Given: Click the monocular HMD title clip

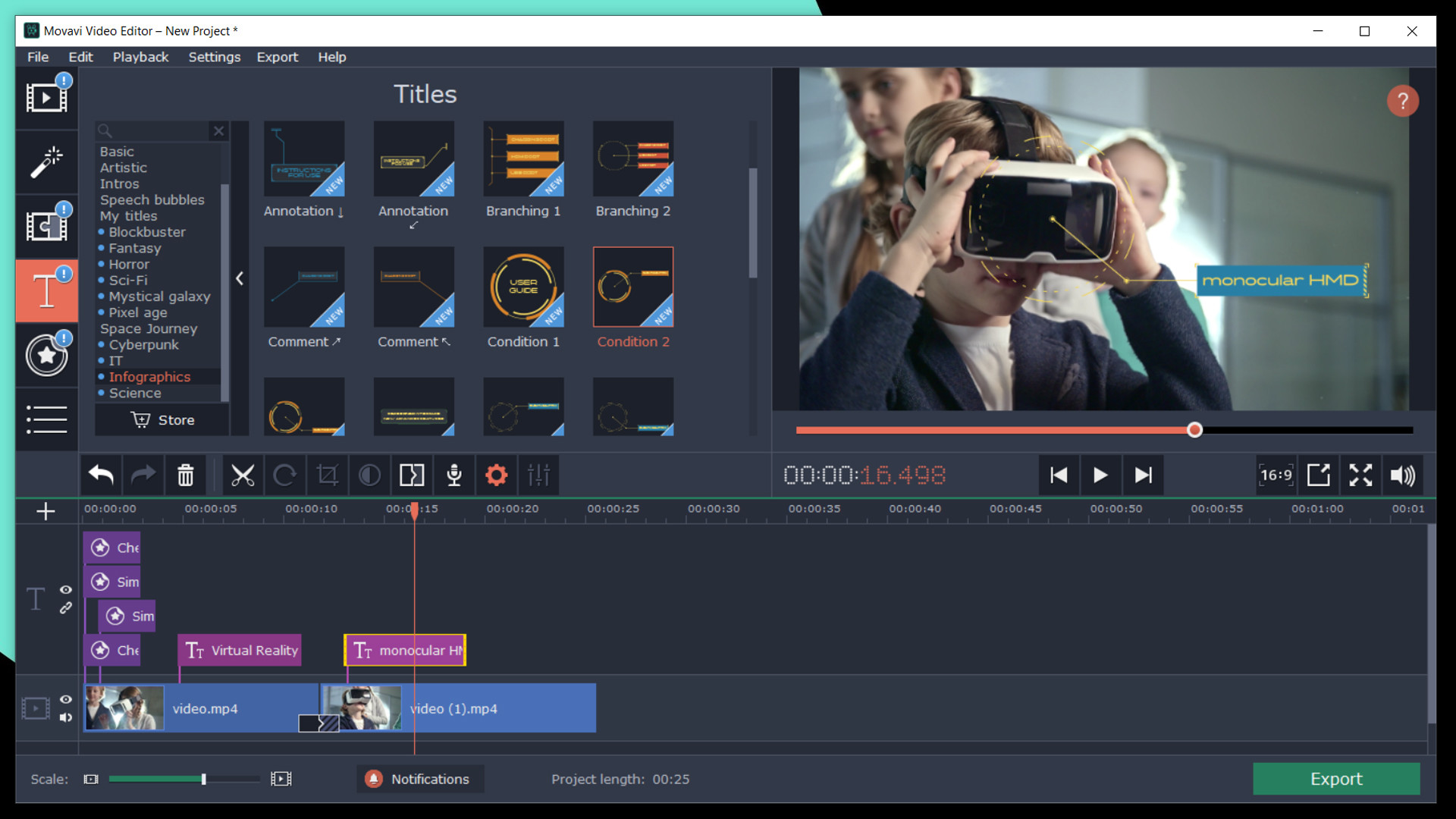Looking at the screenshot, I should (x=405, y=650).
